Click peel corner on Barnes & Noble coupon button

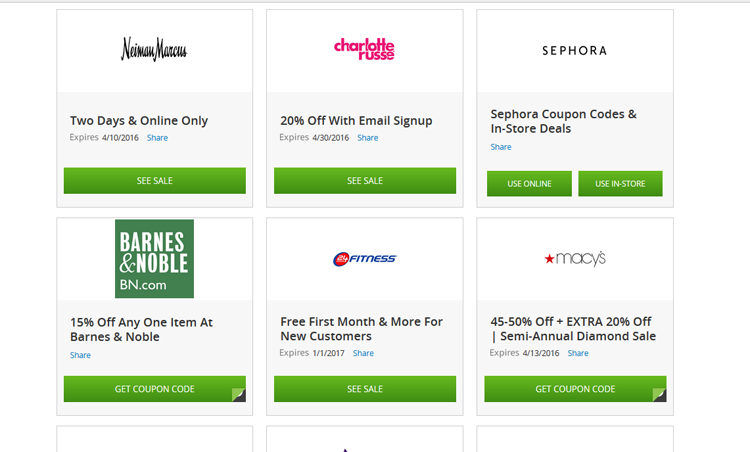[x=239, y=395]
